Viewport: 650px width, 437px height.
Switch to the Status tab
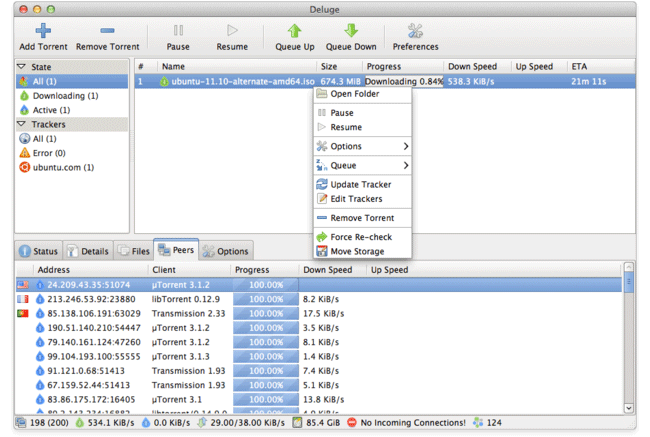pyautogui.click(x=39, y=251)
